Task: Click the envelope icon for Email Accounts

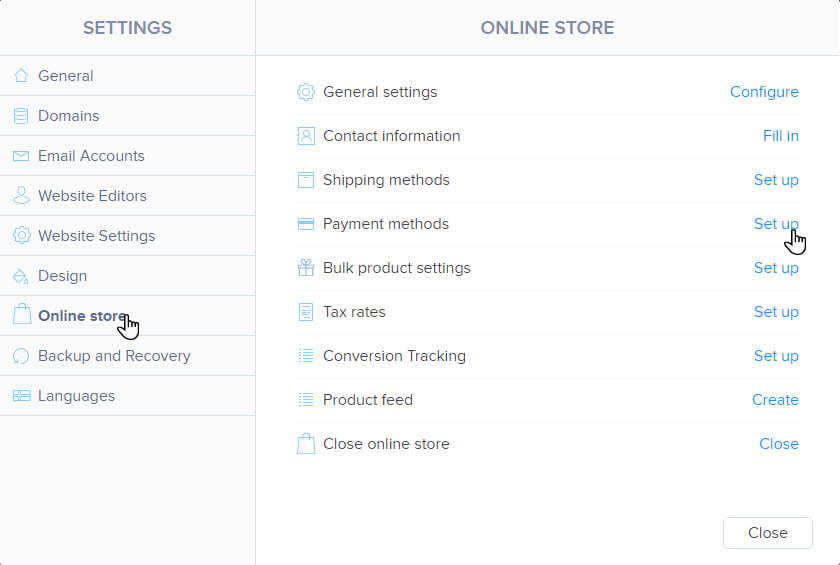Action: [21, 156]
